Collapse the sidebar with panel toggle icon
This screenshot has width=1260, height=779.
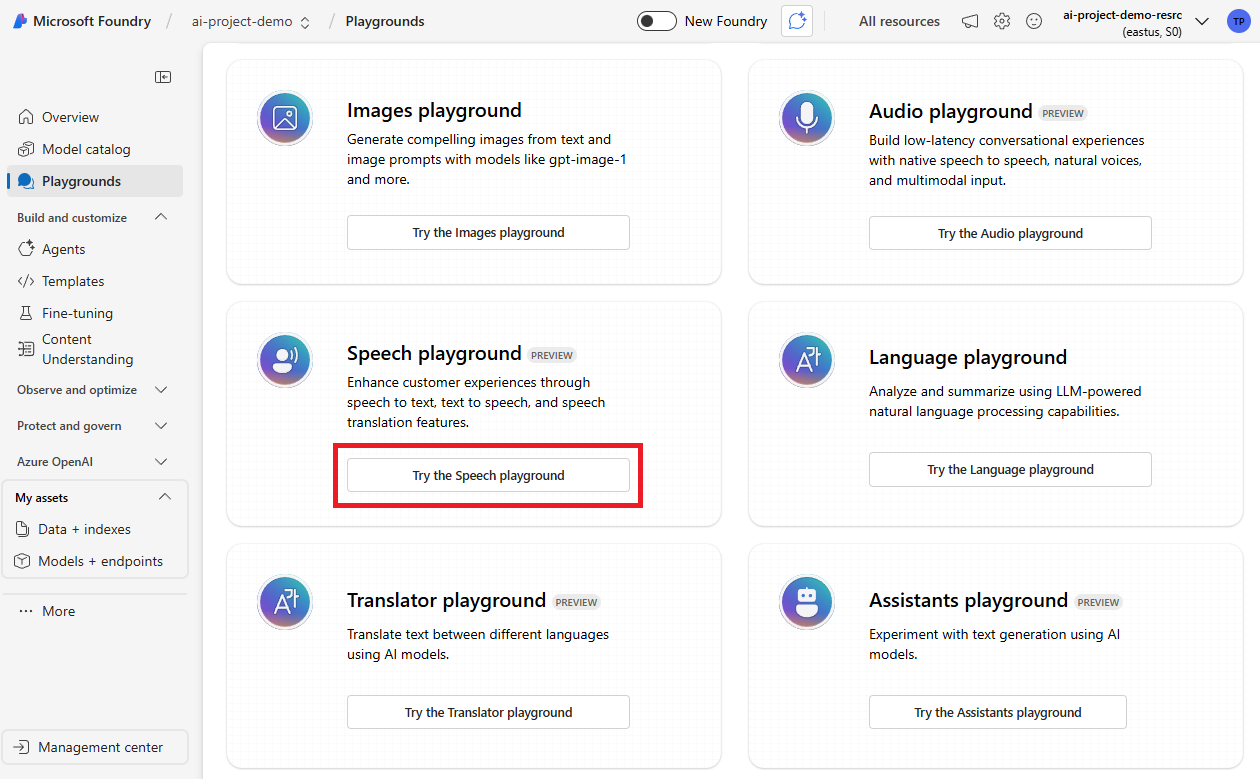pos(163,77)
